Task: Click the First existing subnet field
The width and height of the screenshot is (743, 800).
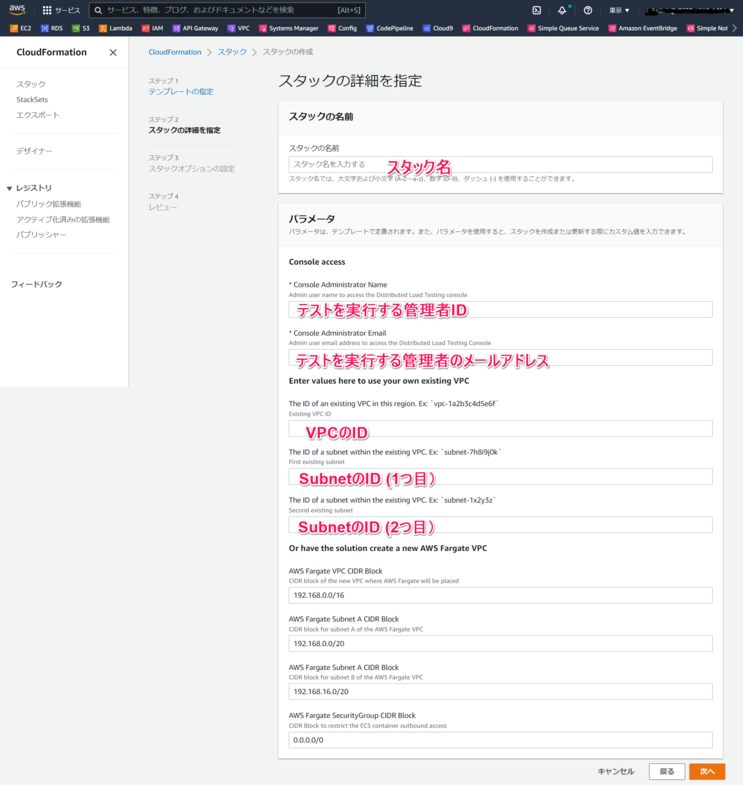Action: (x=500, y=477)
